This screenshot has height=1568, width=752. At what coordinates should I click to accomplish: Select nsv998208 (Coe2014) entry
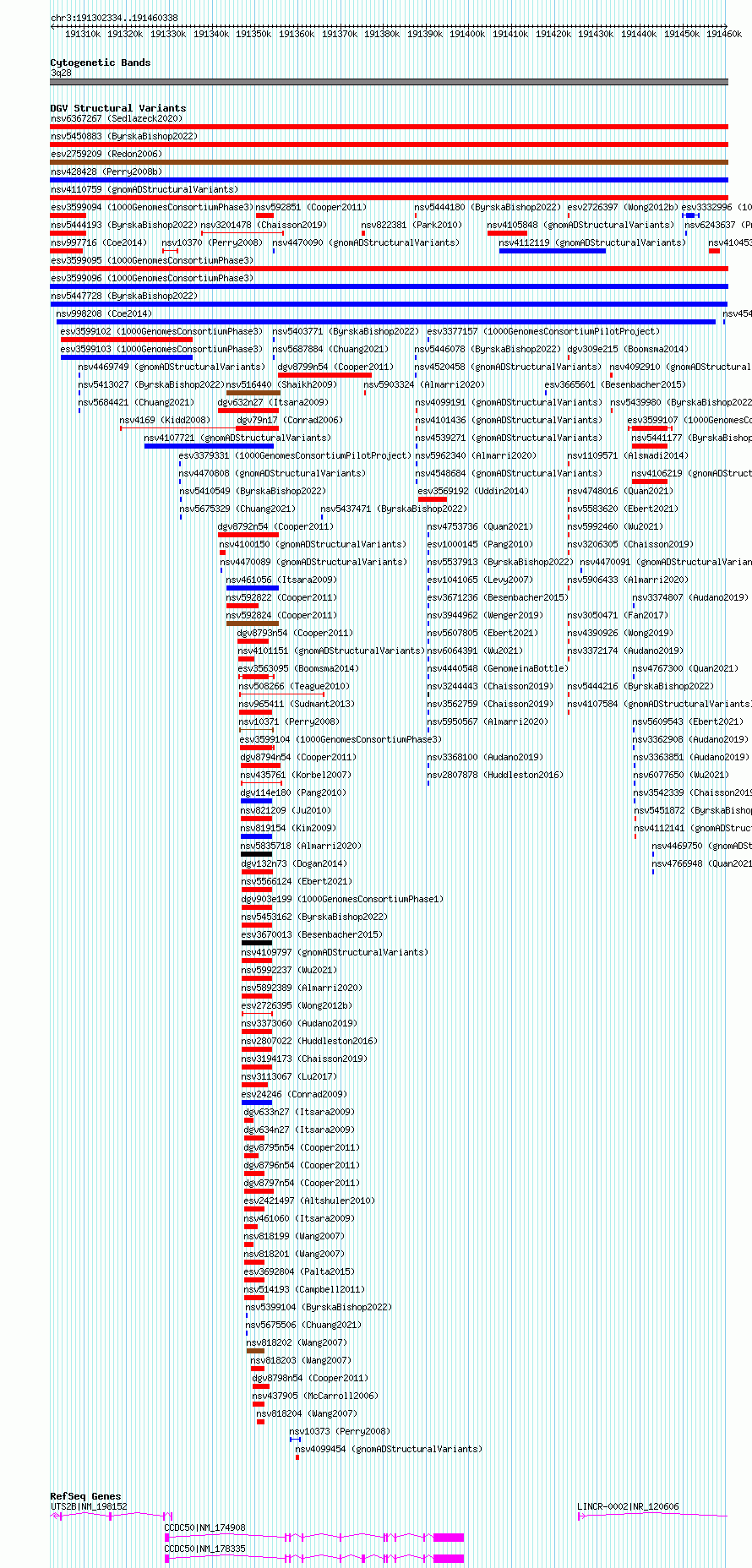105,314
